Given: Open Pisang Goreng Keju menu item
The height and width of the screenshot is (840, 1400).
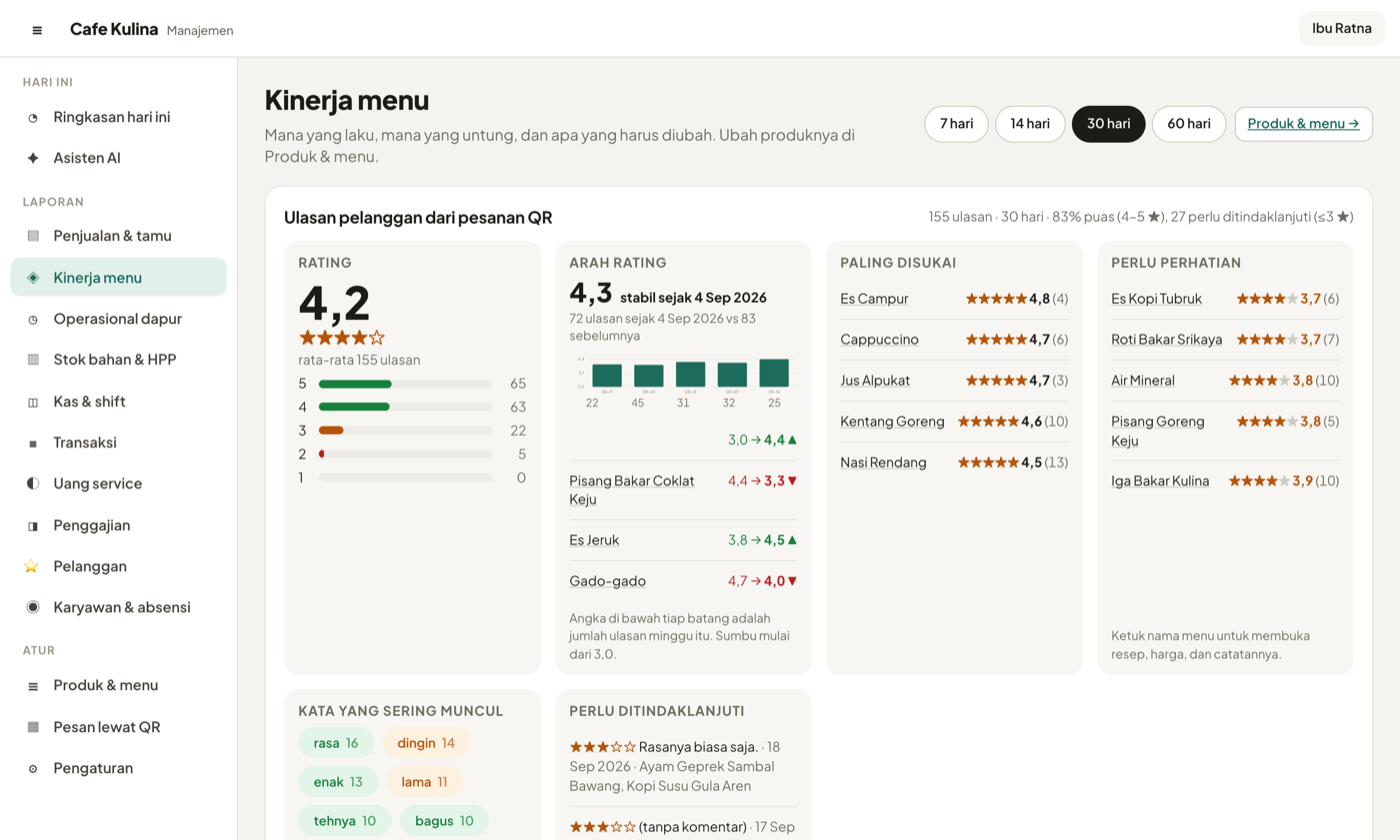Looking at the screenshot, I should [1158, 431].
